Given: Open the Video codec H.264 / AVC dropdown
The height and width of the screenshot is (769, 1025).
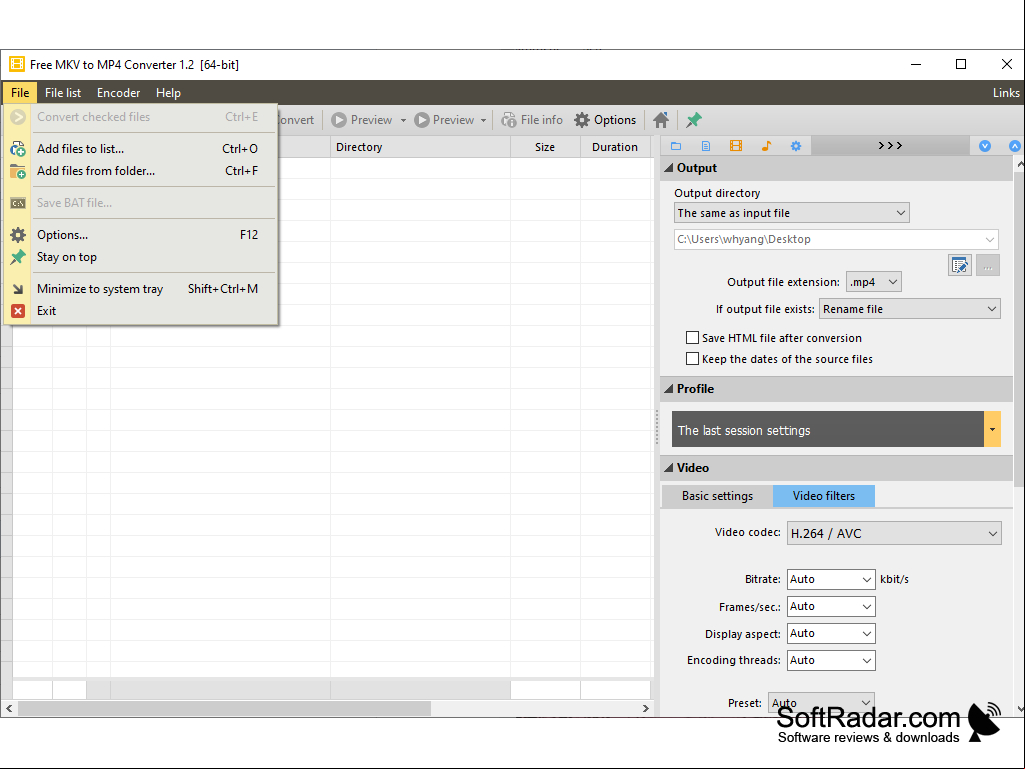Looking at the screenshot, I should click(x=894, y=533).
